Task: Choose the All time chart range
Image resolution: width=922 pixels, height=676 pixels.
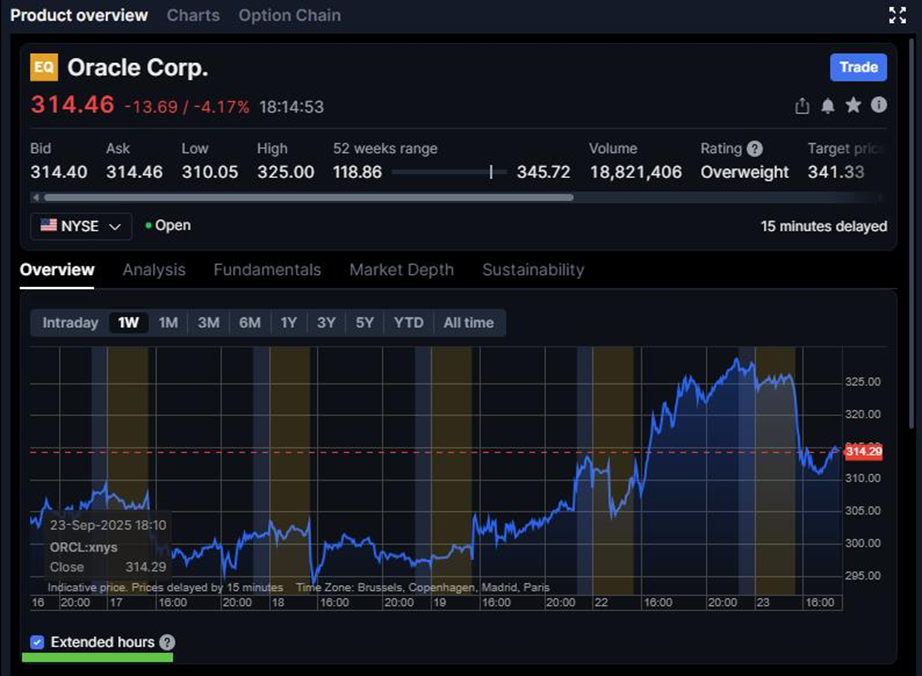Action: [x=468, y=323]
